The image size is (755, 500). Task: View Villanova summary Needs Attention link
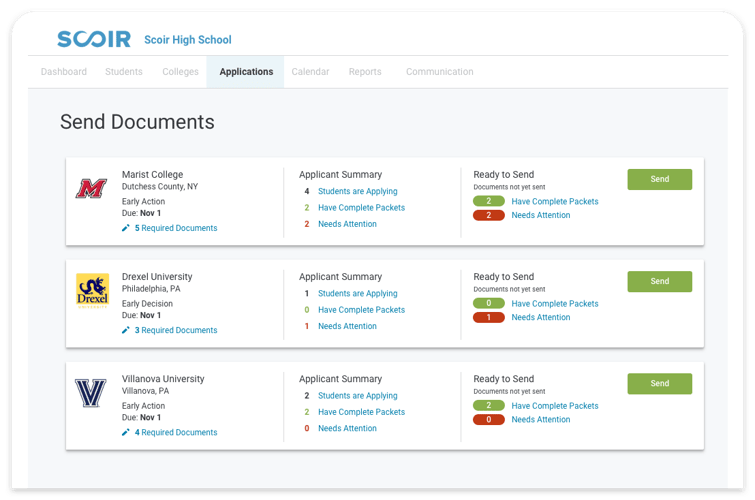click(347, 428)
